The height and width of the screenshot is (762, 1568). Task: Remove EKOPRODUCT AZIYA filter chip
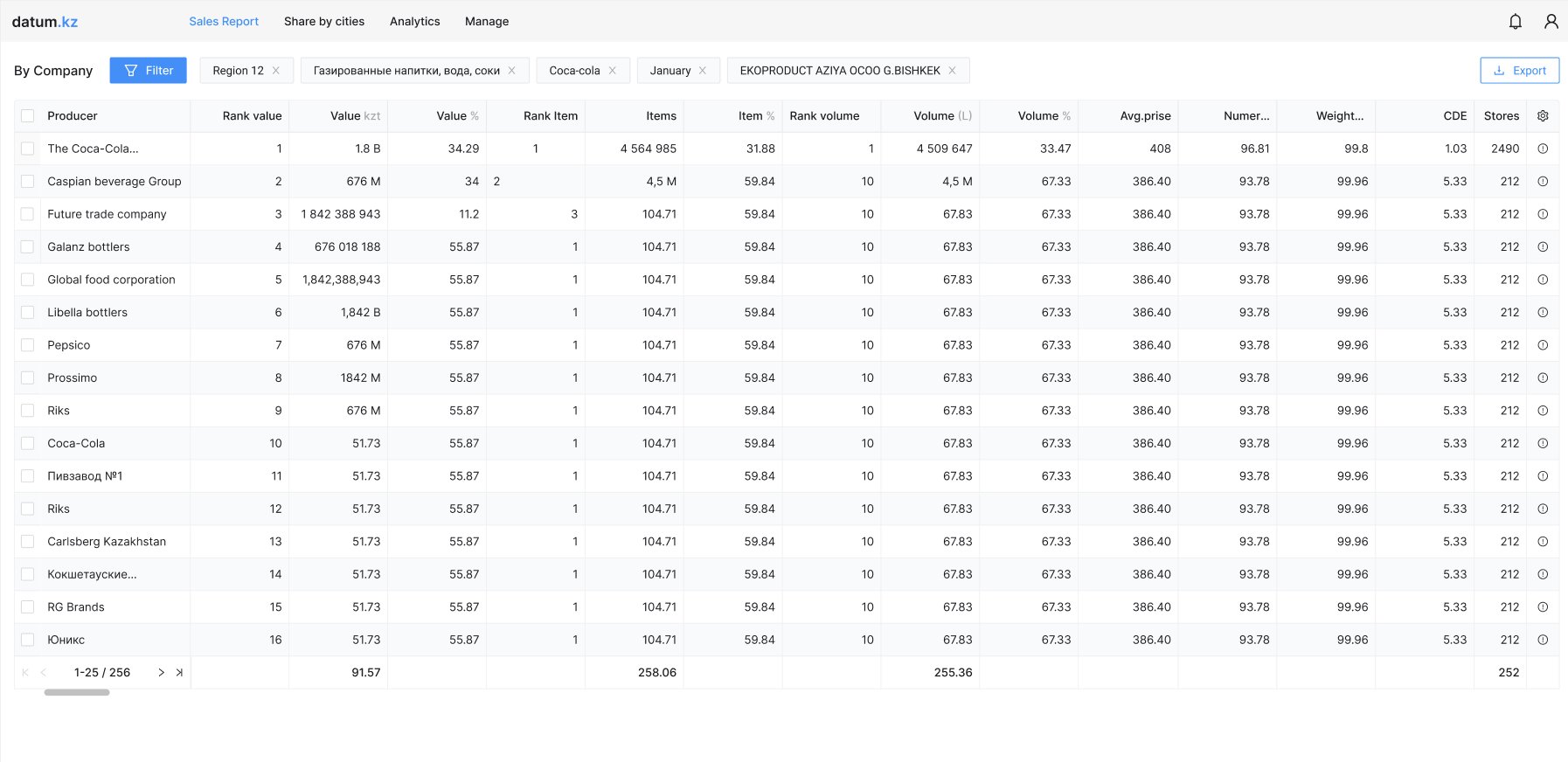(953, 71)
